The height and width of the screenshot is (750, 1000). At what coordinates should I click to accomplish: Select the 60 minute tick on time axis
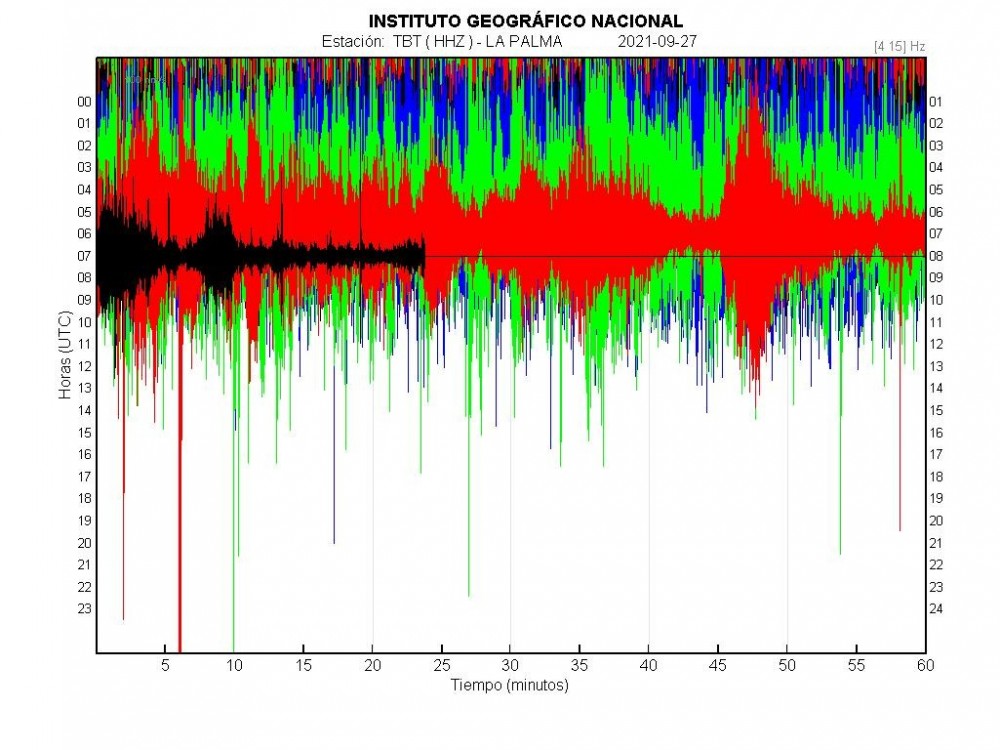[x=925, y=665]
